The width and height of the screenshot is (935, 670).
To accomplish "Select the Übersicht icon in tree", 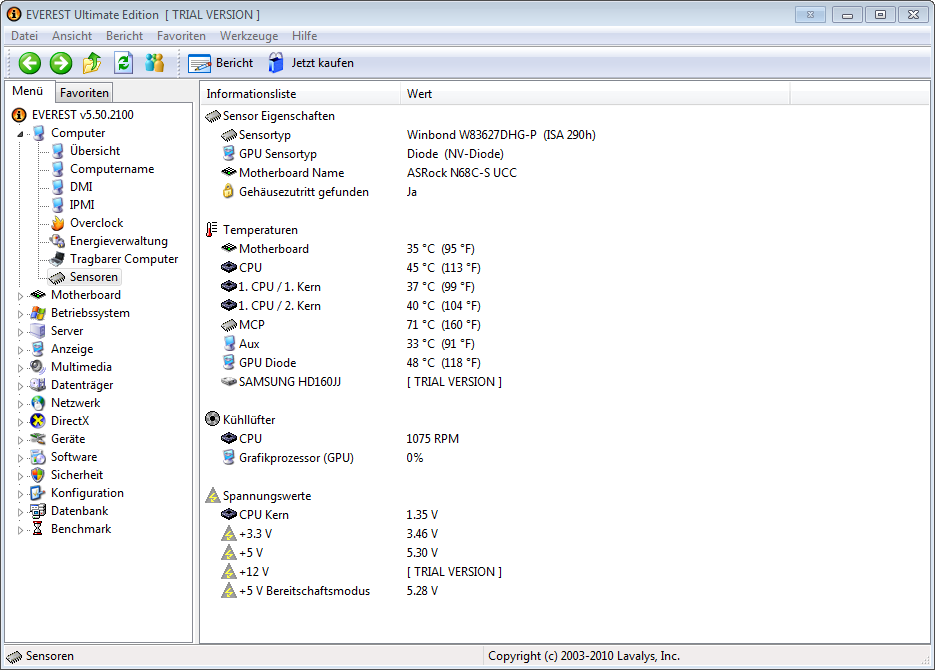I will (57, 151).
